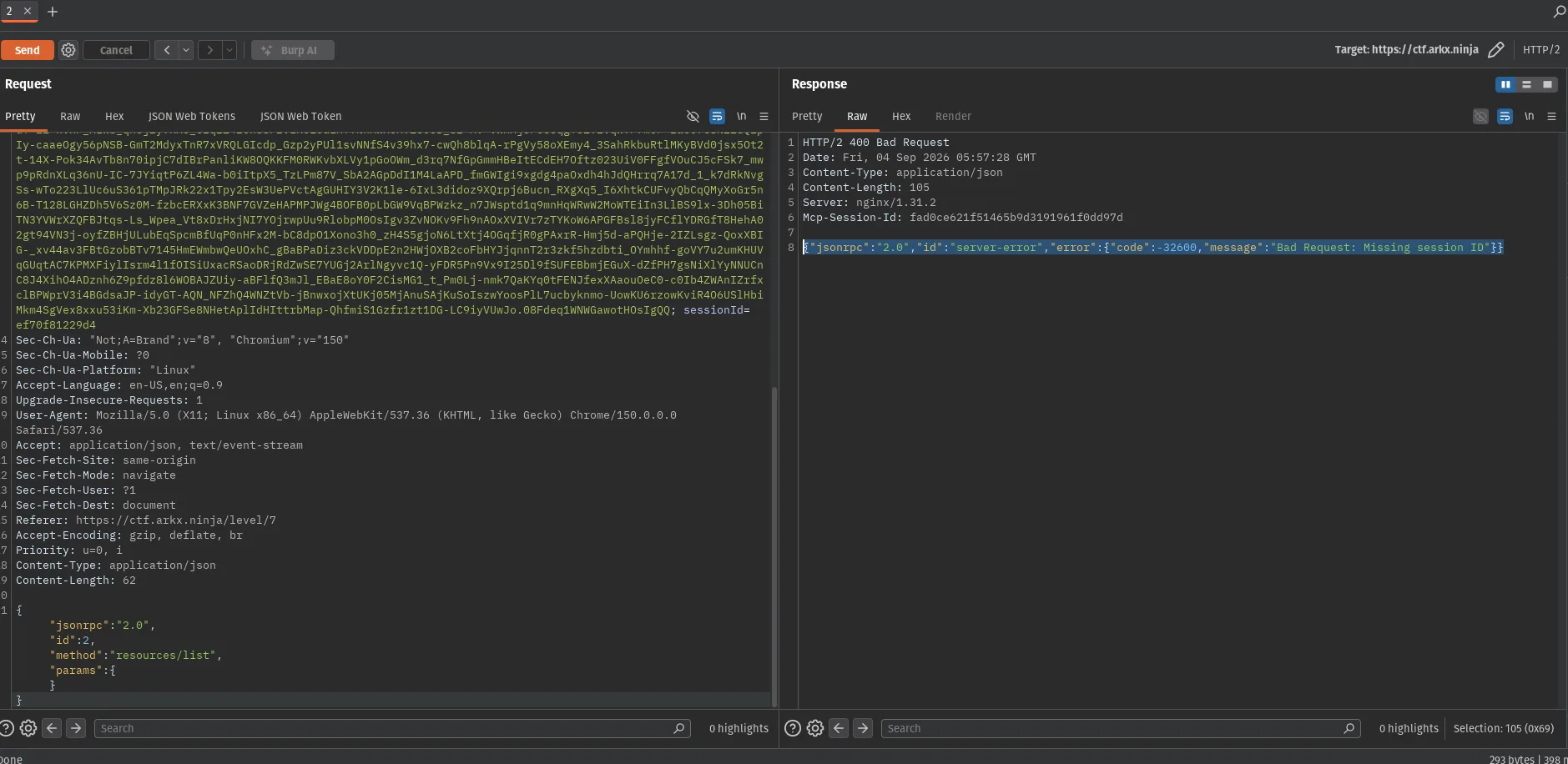The image size is (1568, 764).
Task: Switch response view to Raw tab
Action: (x=857, y=116)
